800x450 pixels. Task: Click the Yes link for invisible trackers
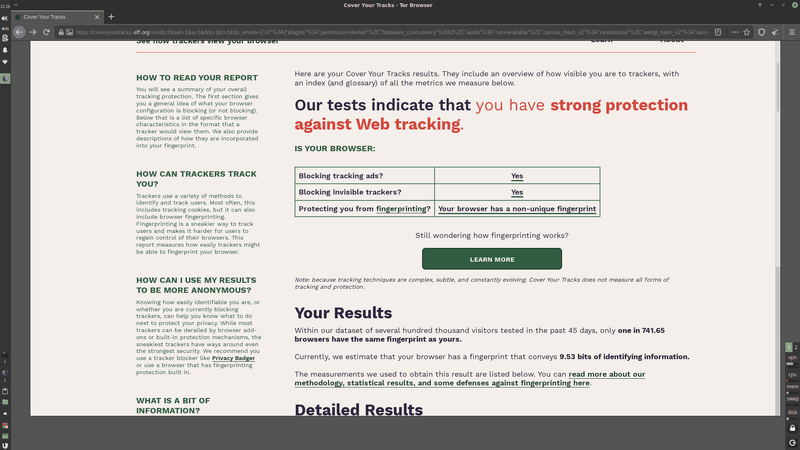(517, 192)
